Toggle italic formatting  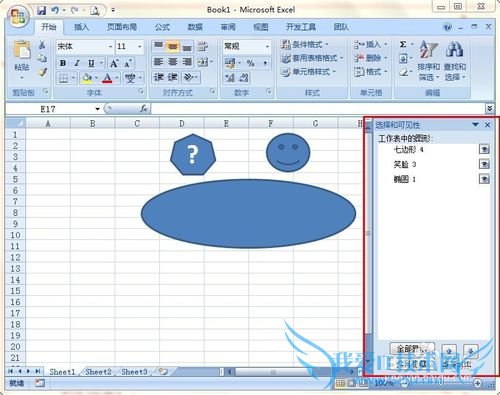[x=77, y=63]
